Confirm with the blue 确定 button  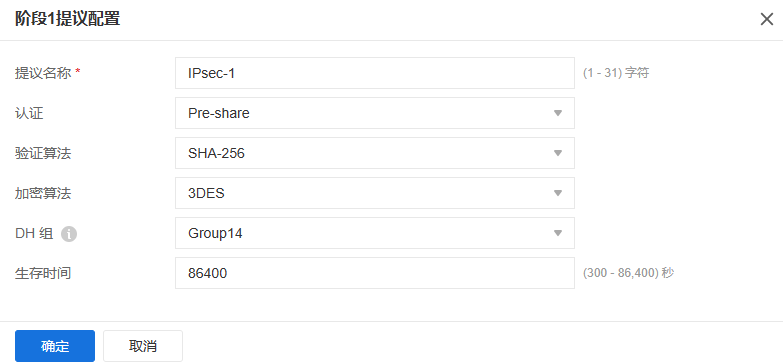pos(55,346)
